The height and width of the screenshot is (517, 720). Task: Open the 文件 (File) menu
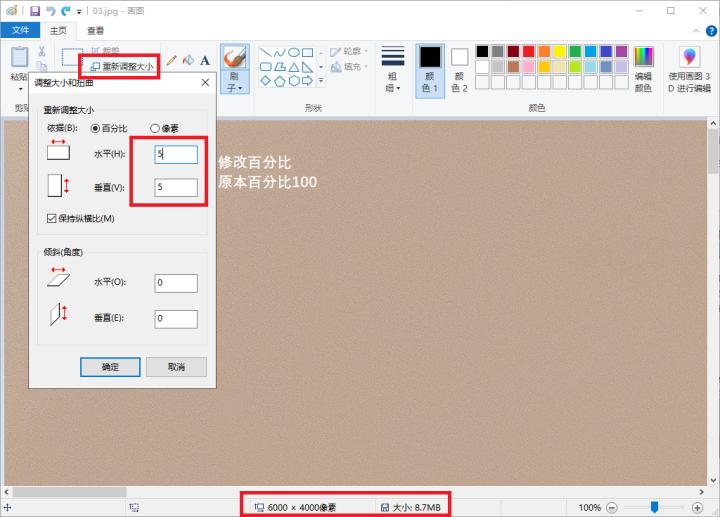(x=20, y=31)
